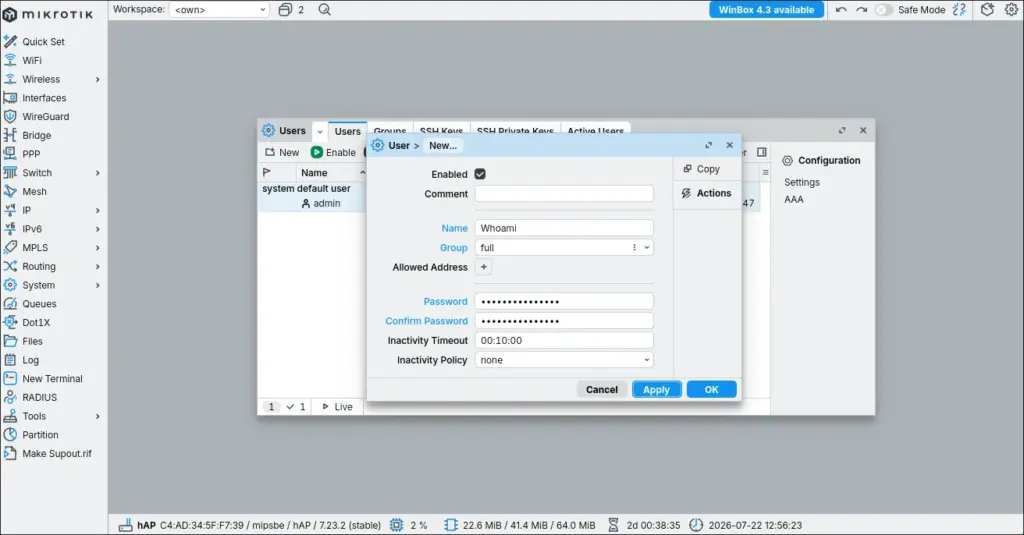The height and width of the screenshot is (535, 1024).
Task: Open the RADIUS section
Action: point(39,397)
